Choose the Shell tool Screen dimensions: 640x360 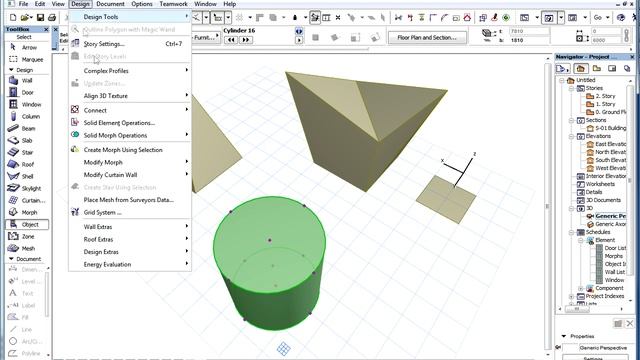(22, 176)
